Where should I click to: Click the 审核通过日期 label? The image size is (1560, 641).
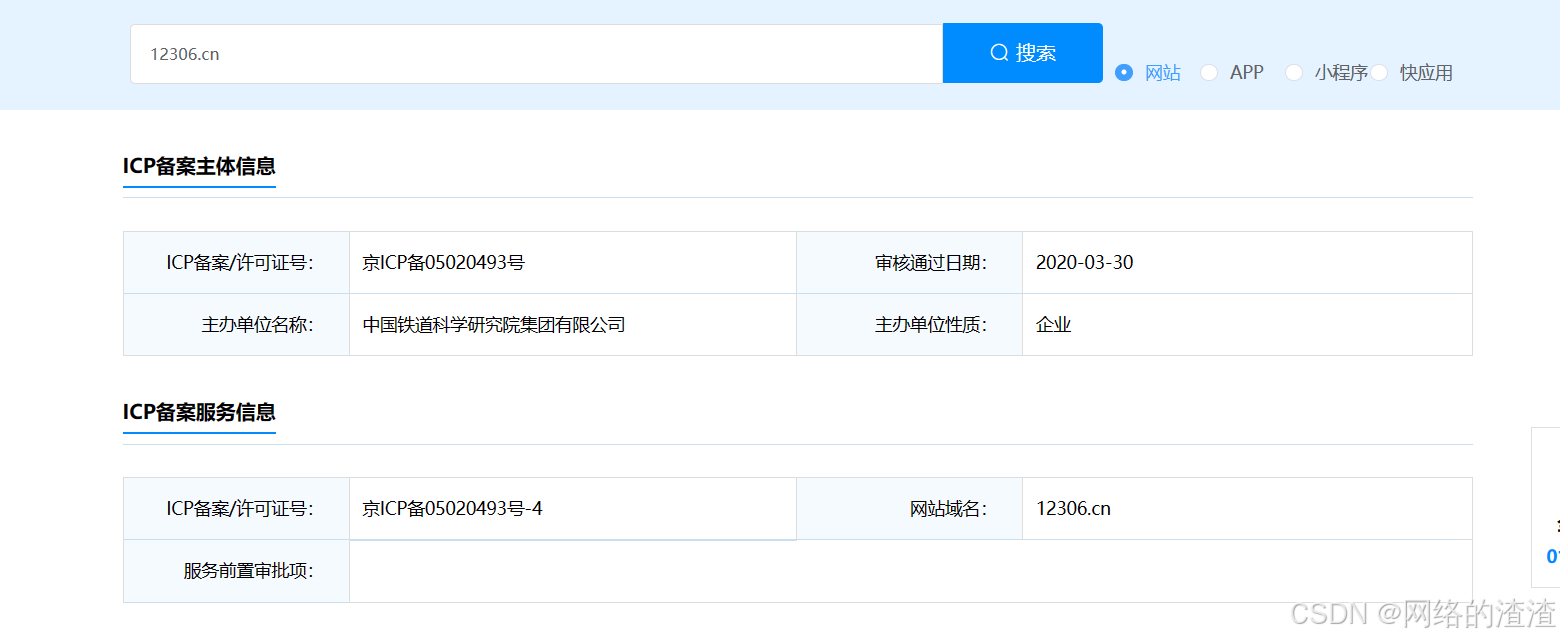coord(931,263)
